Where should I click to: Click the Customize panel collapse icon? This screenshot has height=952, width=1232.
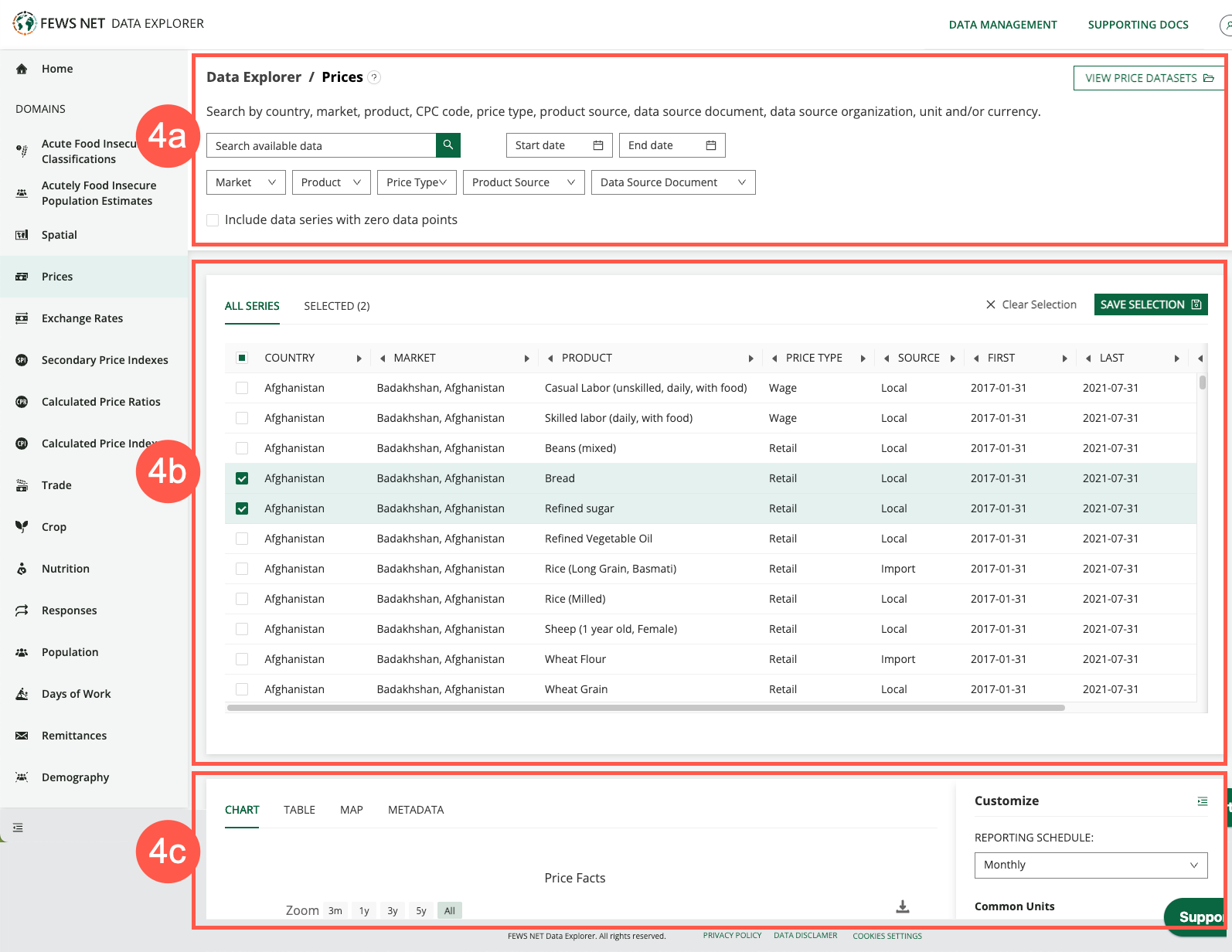point(1202,801)
